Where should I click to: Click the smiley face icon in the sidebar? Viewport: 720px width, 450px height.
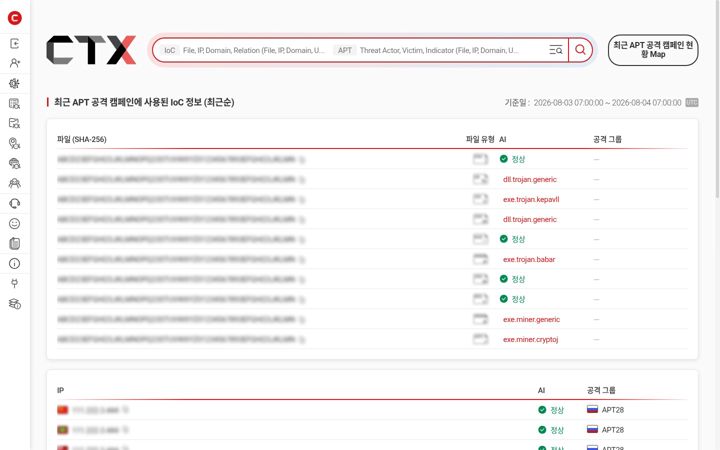(15, 224)
